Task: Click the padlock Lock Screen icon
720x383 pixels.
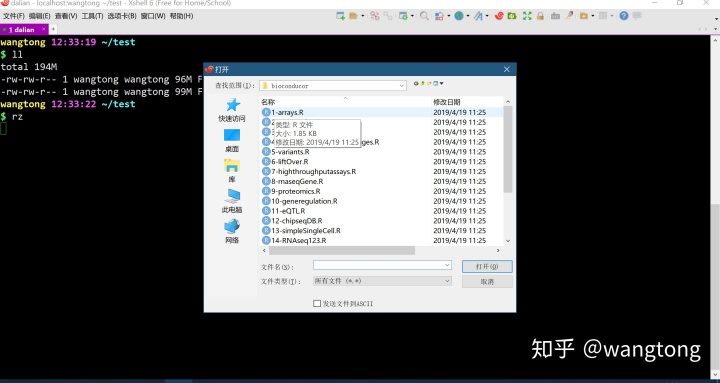Action: point(540,16)
